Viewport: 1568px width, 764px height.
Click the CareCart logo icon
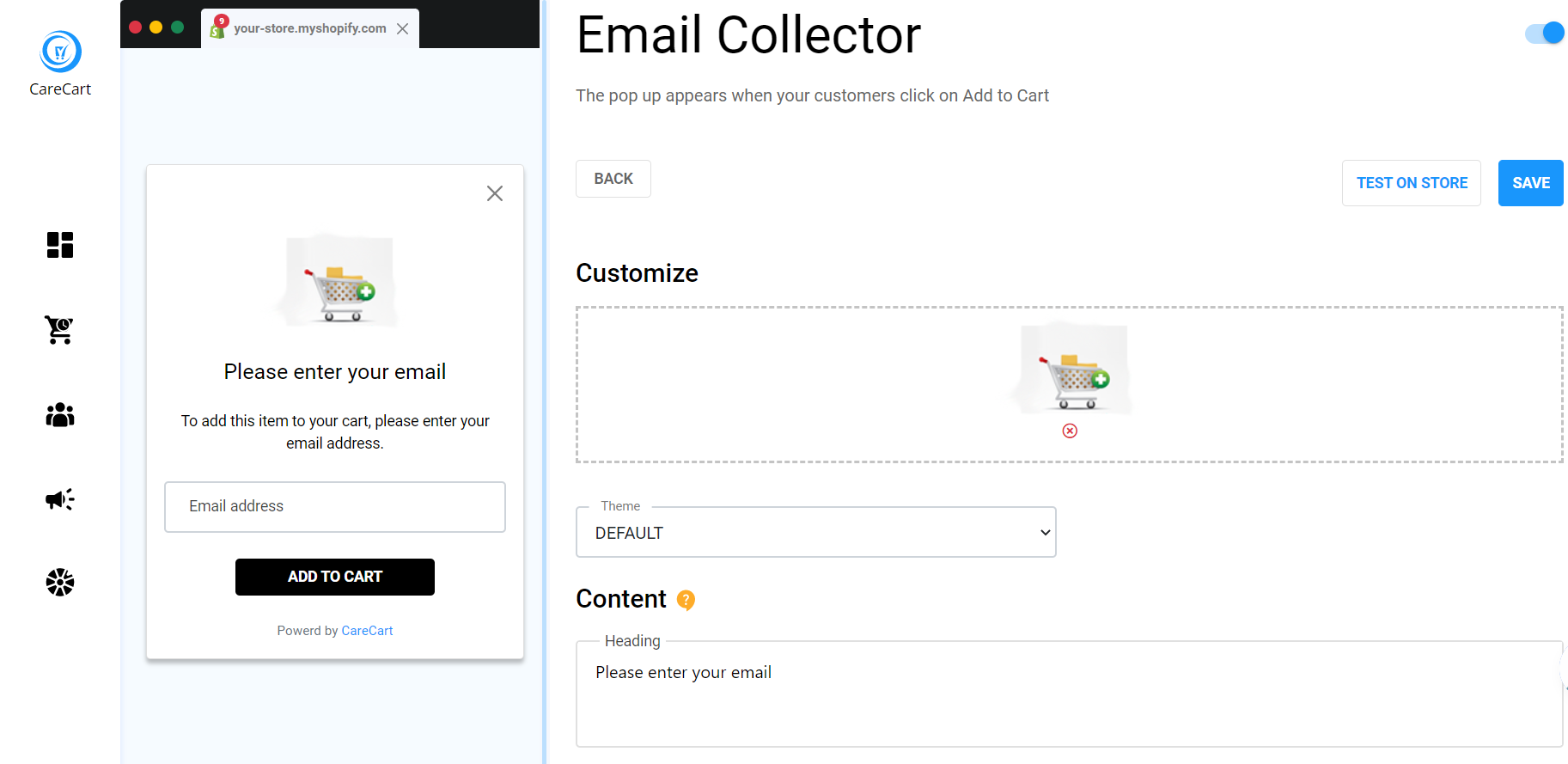pos(60,52)
